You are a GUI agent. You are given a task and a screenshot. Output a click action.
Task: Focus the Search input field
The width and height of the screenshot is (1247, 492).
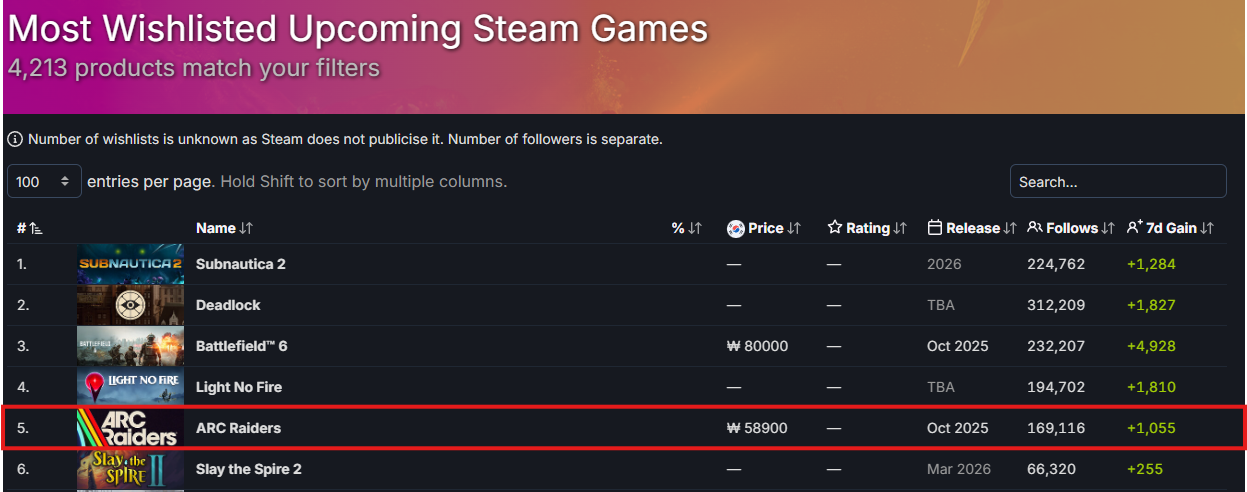coord(1117,182)
